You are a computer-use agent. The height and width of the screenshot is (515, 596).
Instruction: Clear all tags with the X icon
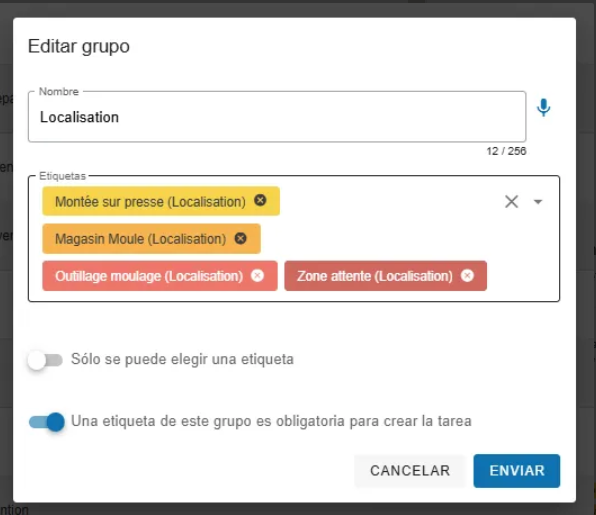pyautogui.click(x=512, y=201)
